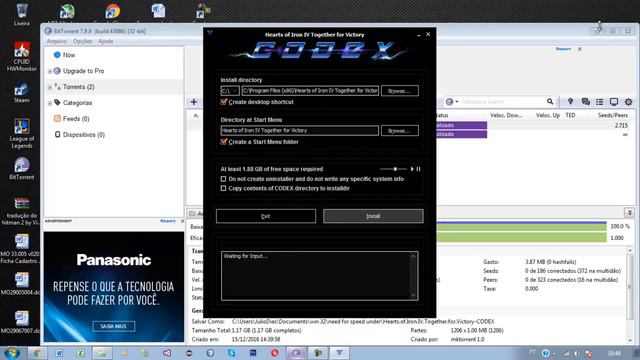Click the Skype taskbar icon

[x=231, y=353]
